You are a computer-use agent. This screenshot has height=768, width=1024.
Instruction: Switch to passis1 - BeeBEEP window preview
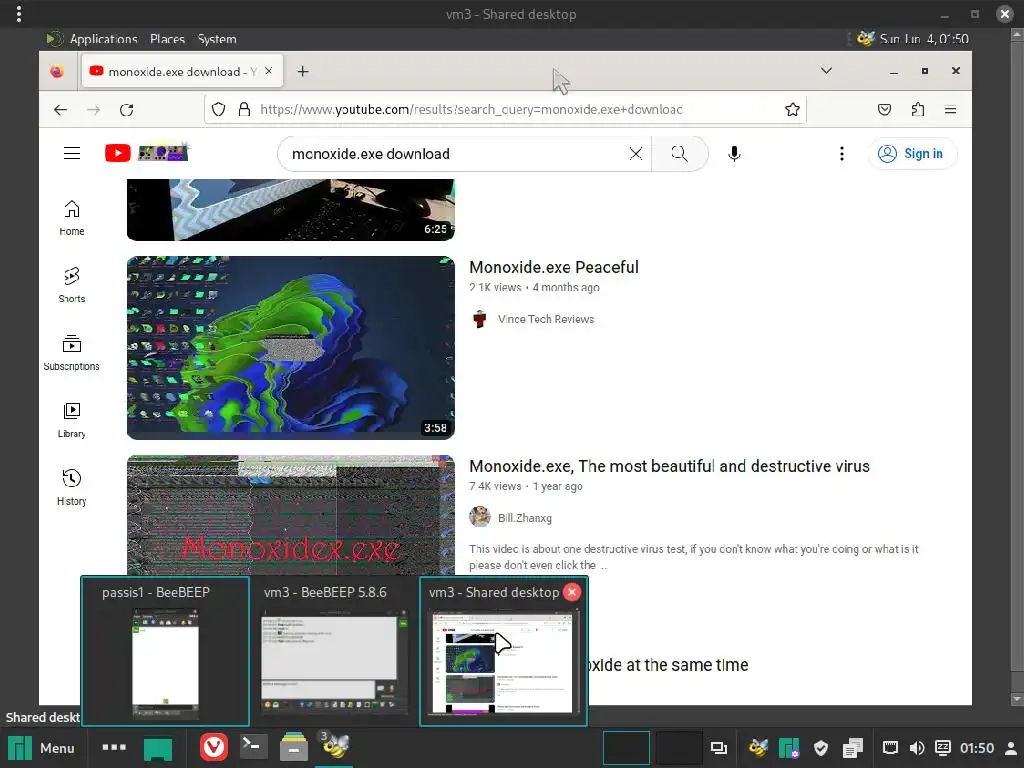(165, 651)
